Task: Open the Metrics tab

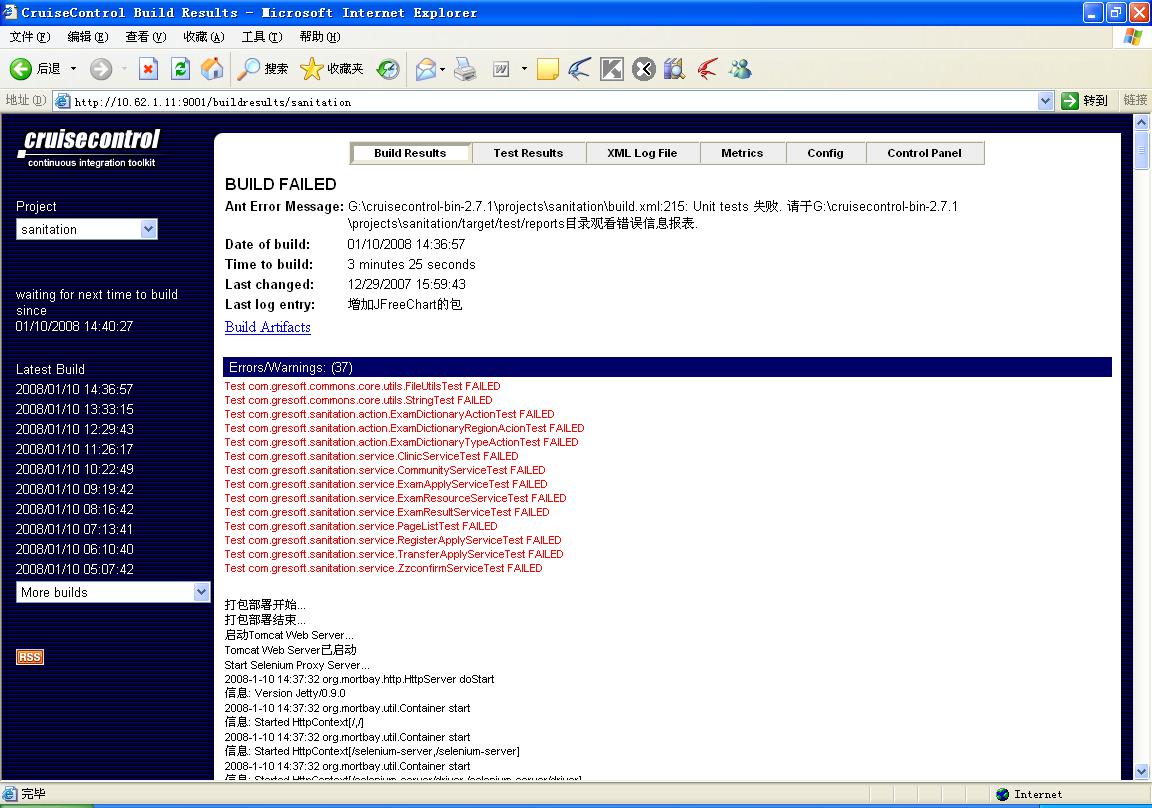Action: click(742, 153)
